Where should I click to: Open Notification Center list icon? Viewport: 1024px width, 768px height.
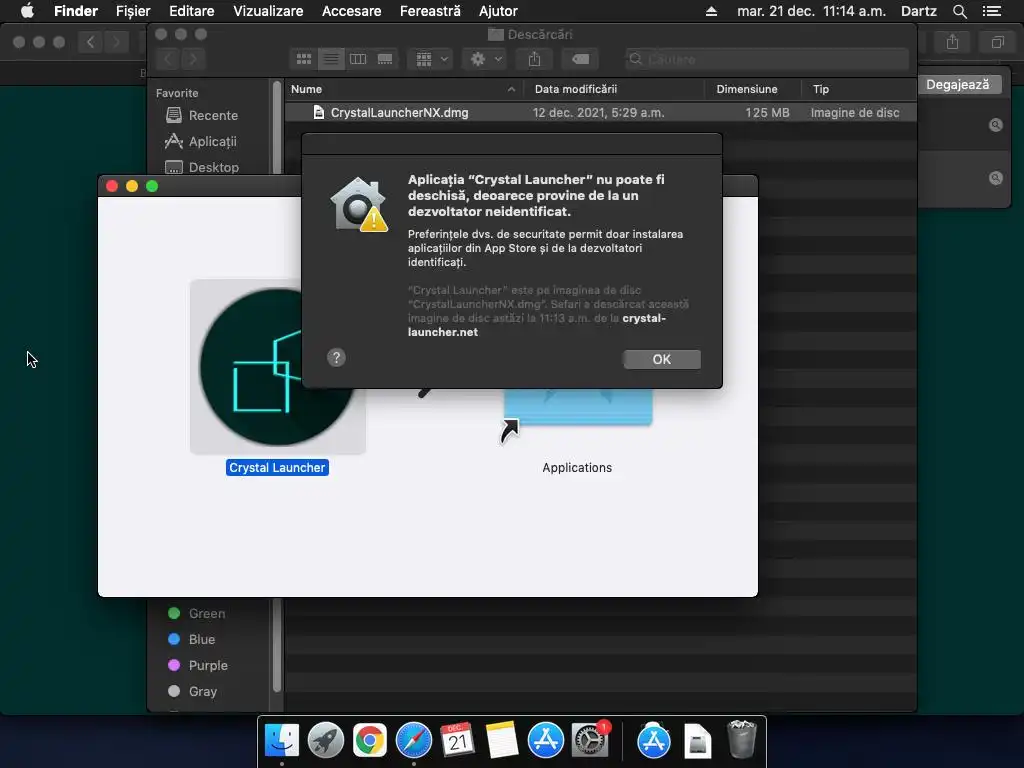pos(992,11)
